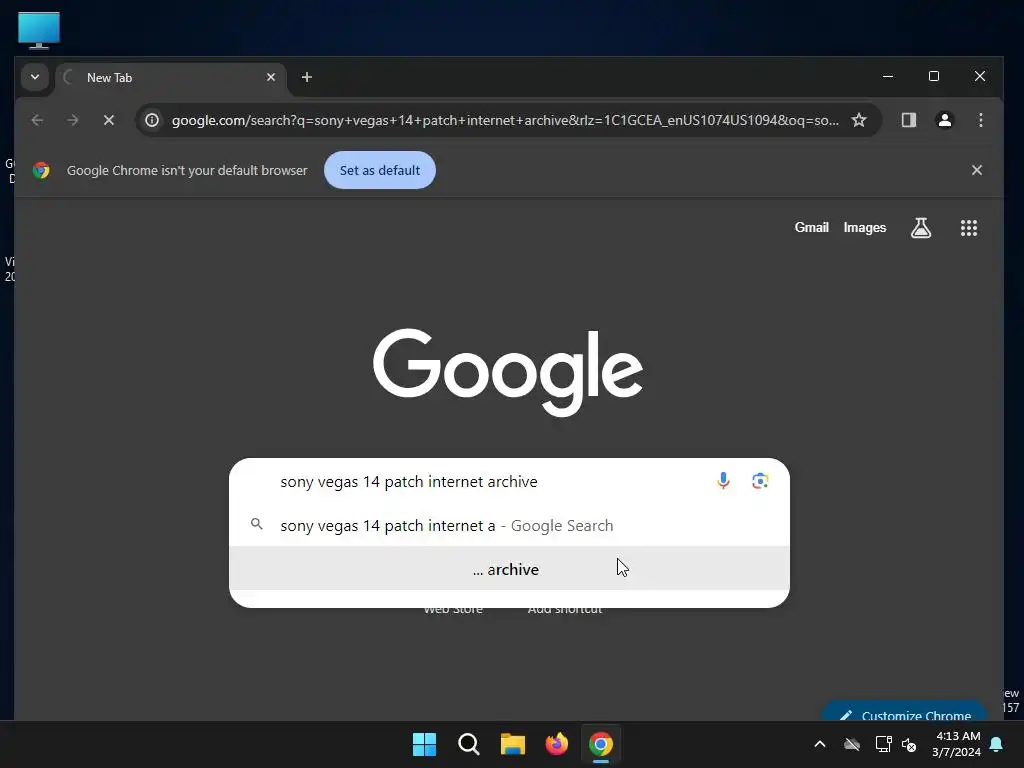Viewport: 1024px width, 768px height.
Task: Select suggestion 'sony vegas 14 patch internet a'
Action: pyautogui.click(x=509, y=526)
